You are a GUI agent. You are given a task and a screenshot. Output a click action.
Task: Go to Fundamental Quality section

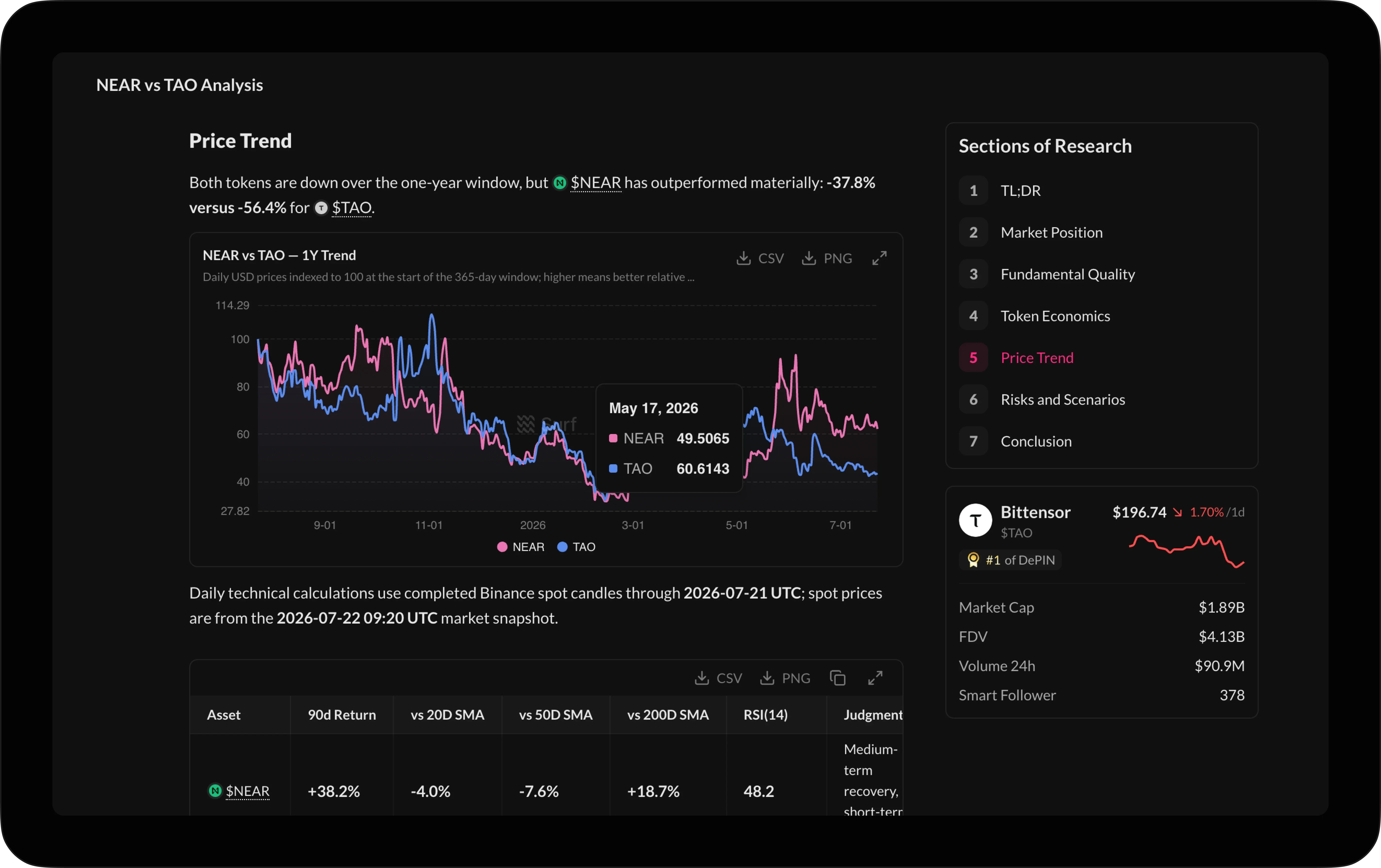point(1067,274)
